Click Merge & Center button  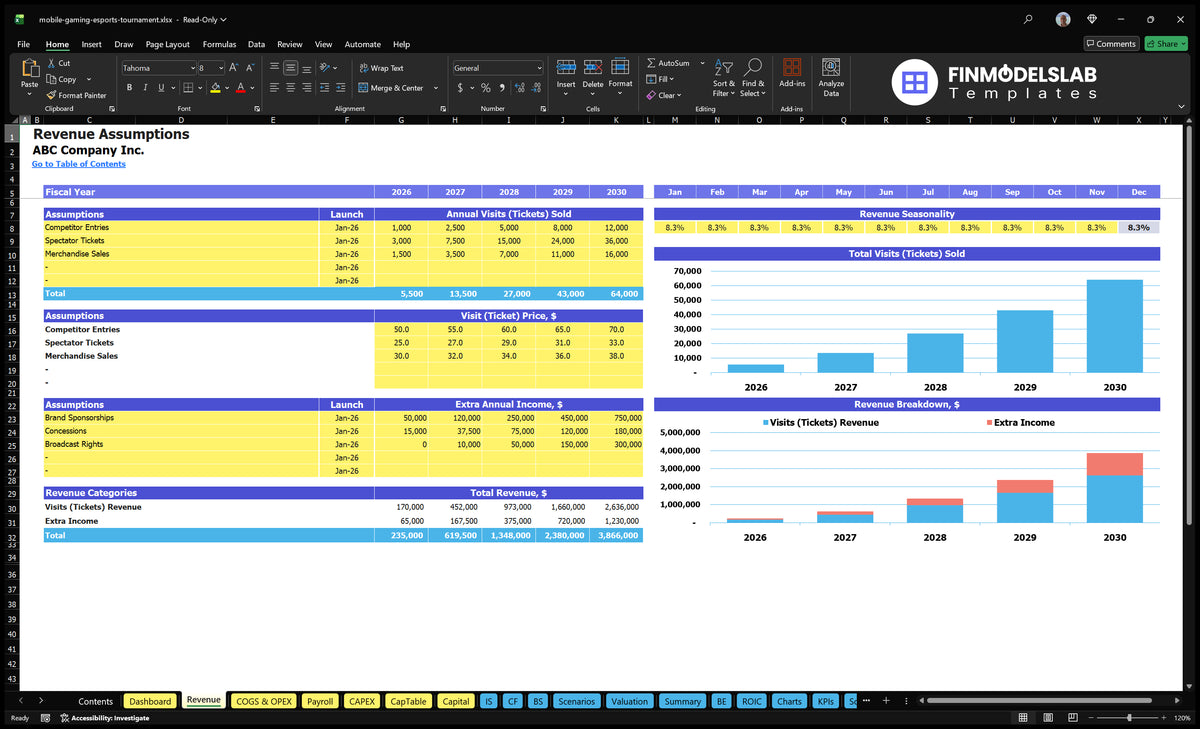click(x=390, y=88)
